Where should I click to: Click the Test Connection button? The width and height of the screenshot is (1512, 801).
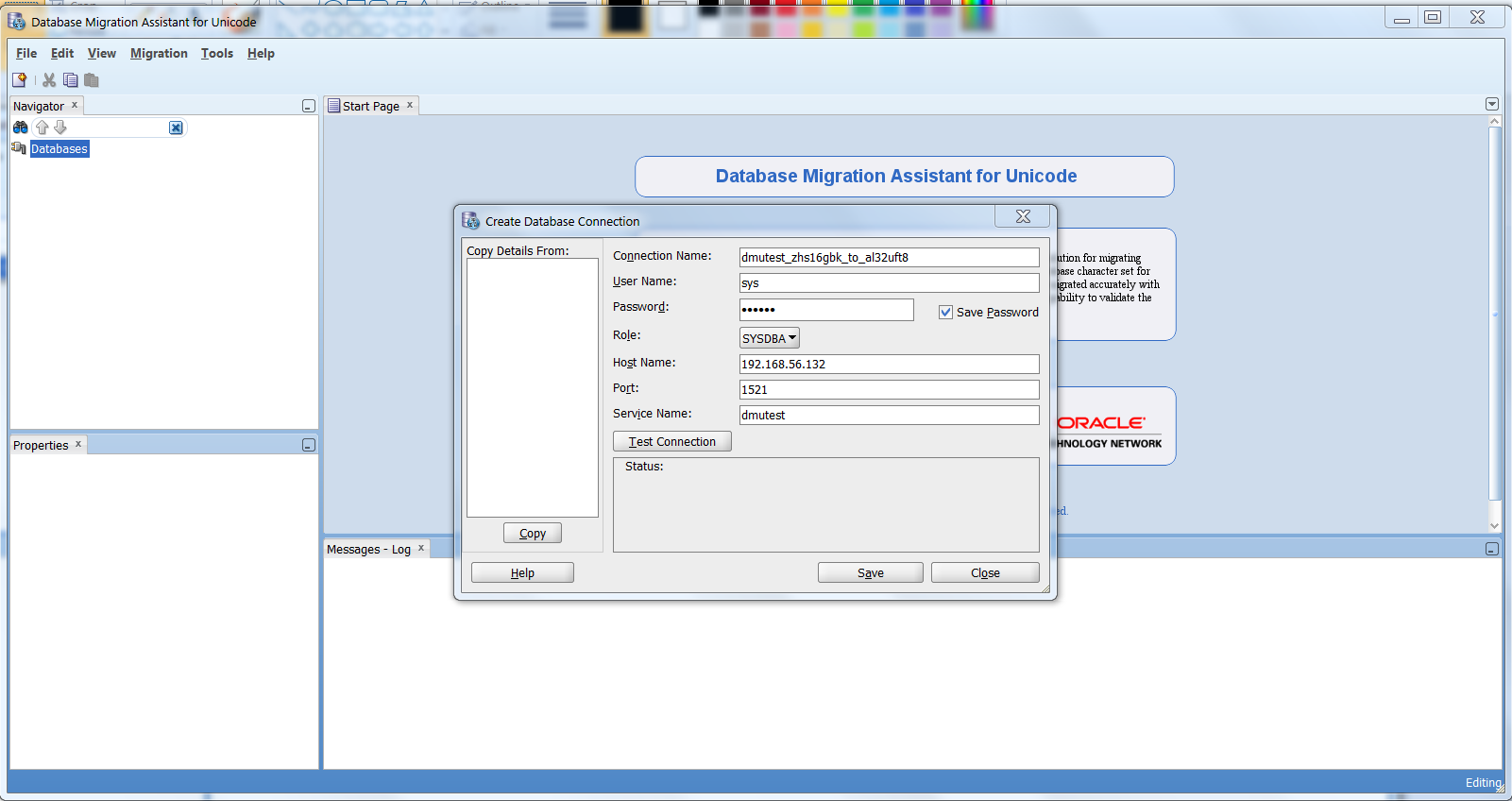pyautogui.click(x=672, y=441)
